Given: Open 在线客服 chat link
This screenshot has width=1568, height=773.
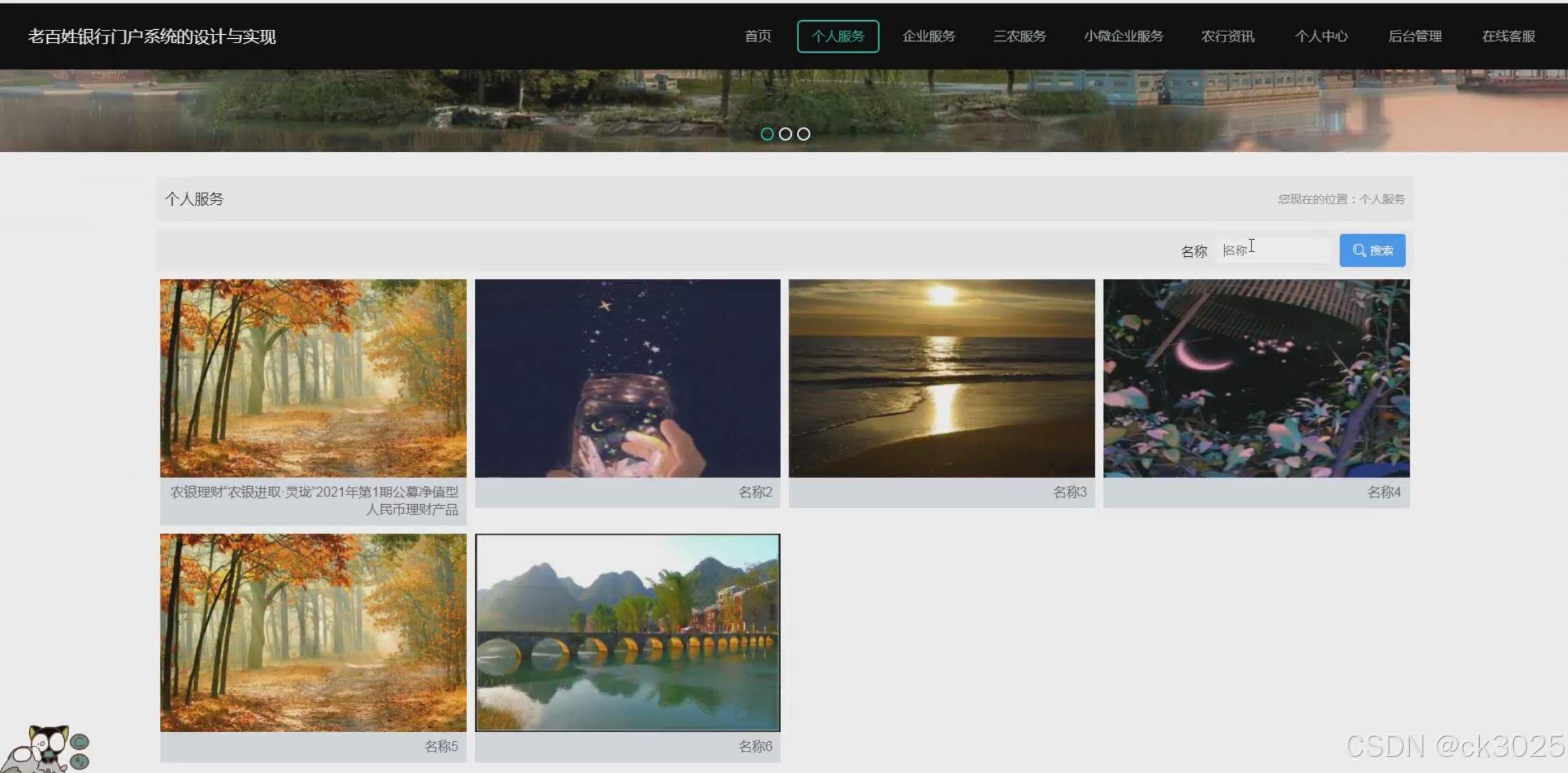Looking at the screenshot, I should (x=1508, y=36).
